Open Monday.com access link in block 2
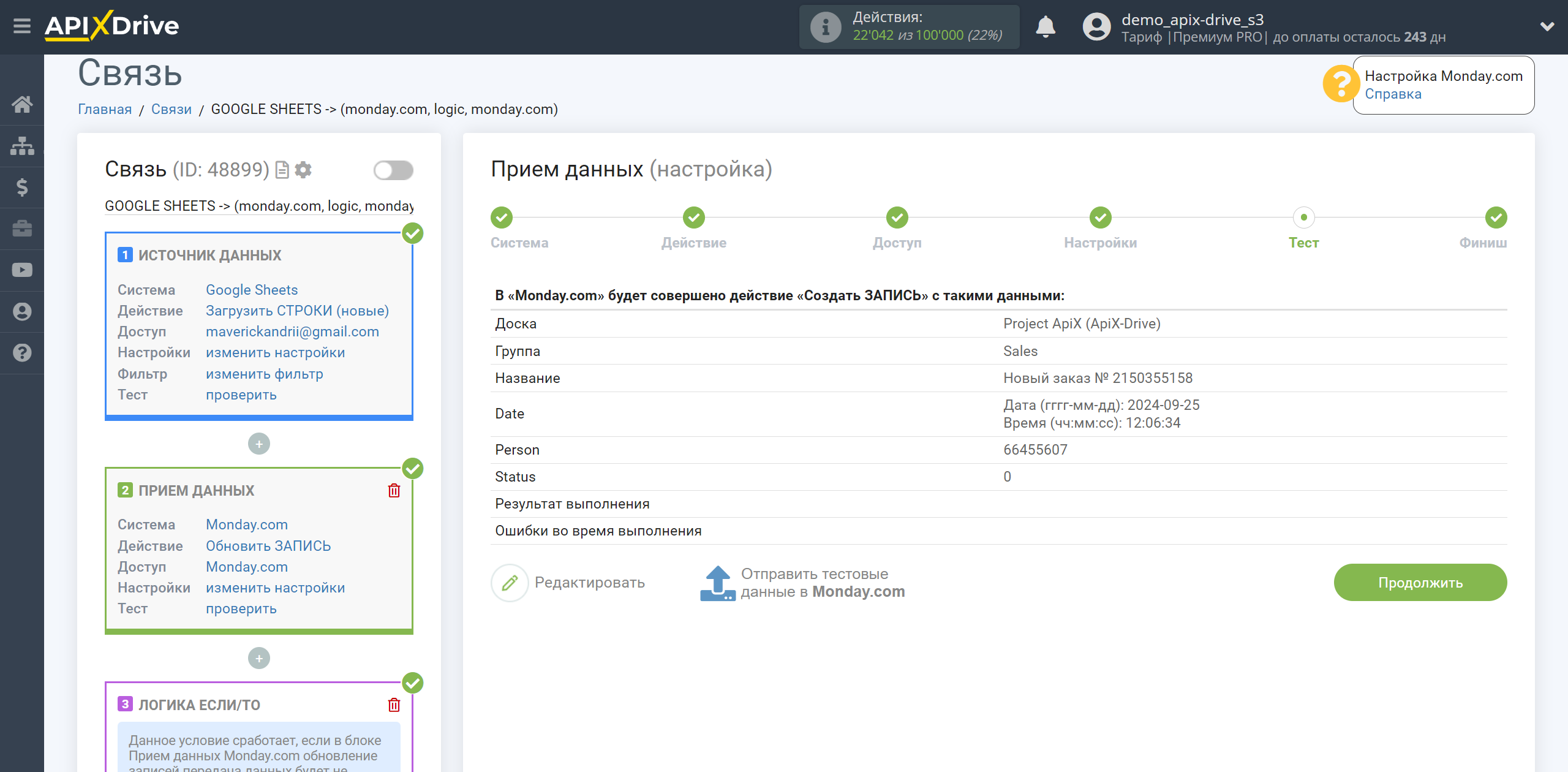The height and width of the screenshot is (772, 1568). coord(246,567)
